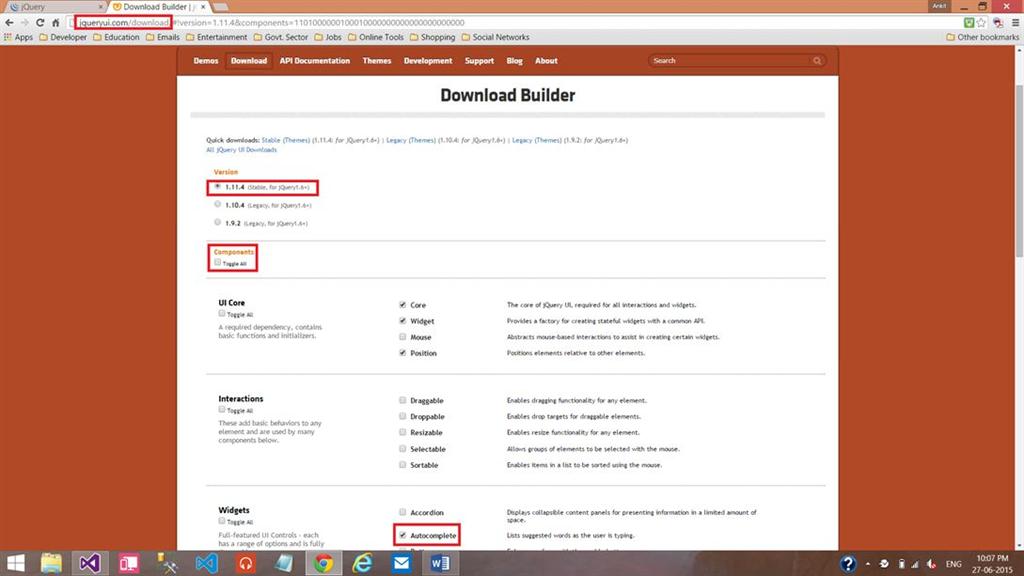
Task: Check the Droppable checkbox
Action: coord(402,416)
